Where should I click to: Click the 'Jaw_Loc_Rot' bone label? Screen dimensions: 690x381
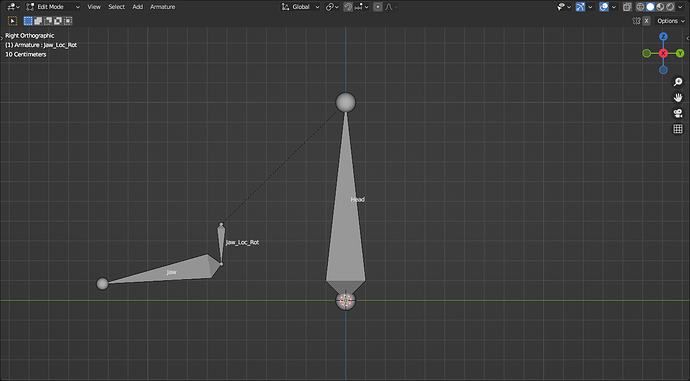coord(242,242)
